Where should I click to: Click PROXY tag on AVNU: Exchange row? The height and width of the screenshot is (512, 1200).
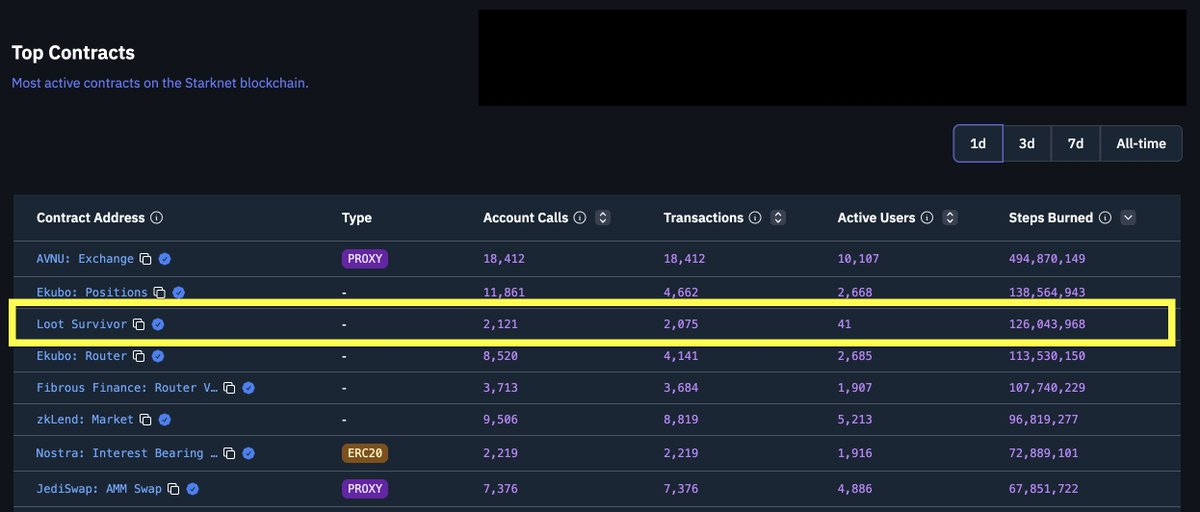pos(364,259)
